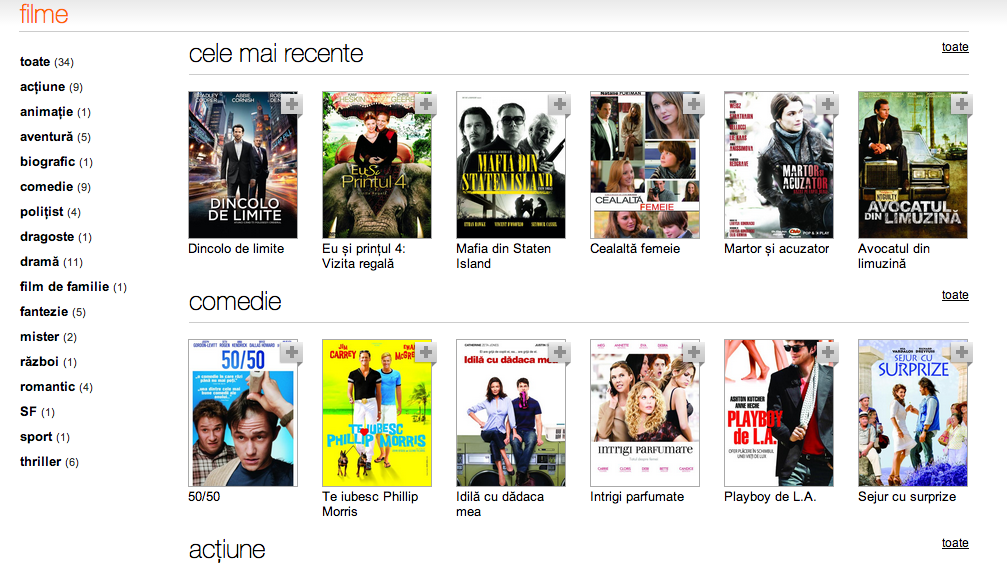Add Mafia din Staten Island with plus icon
The height and width of the screenshot is (565, 1007).
click(560, 104)
